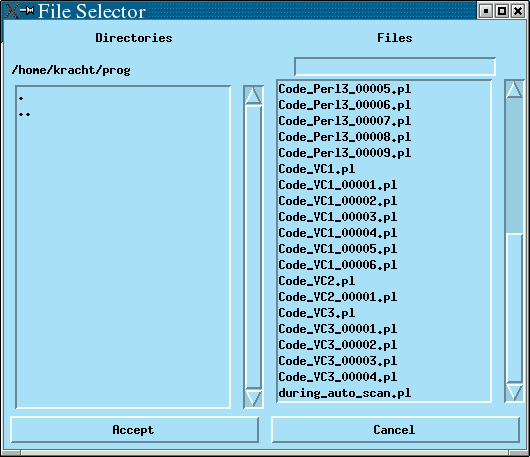This screenshot has height=457, width=530.
Task: Select file Code_VC1_00003.pl
Action: click(x=337, y=217)
